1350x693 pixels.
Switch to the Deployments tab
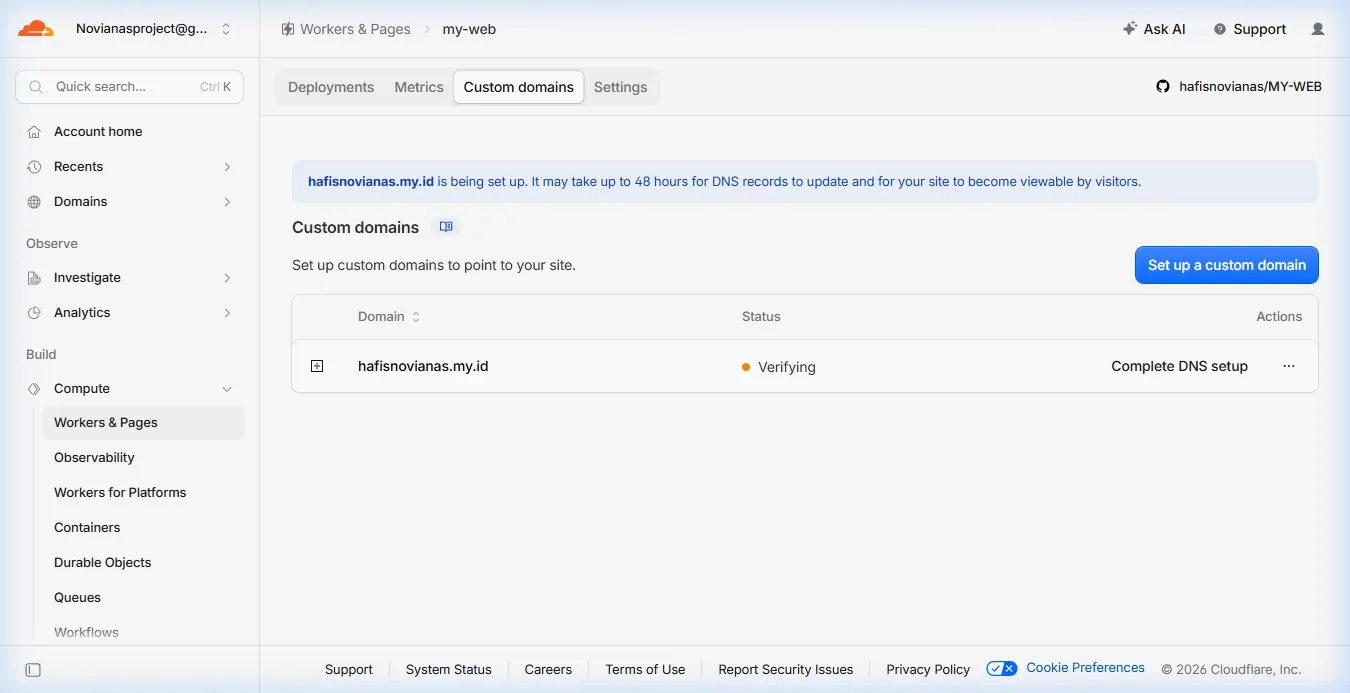click(x=331, y=87)
